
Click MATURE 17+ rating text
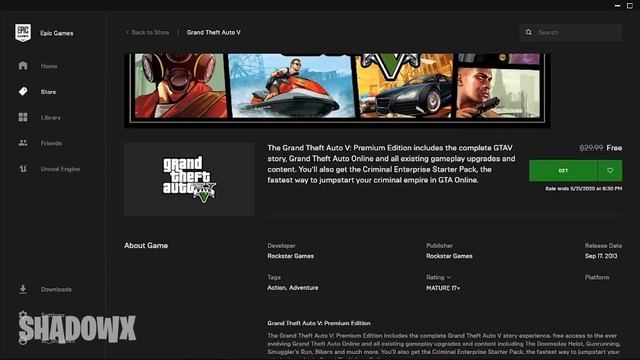[443, 288]
